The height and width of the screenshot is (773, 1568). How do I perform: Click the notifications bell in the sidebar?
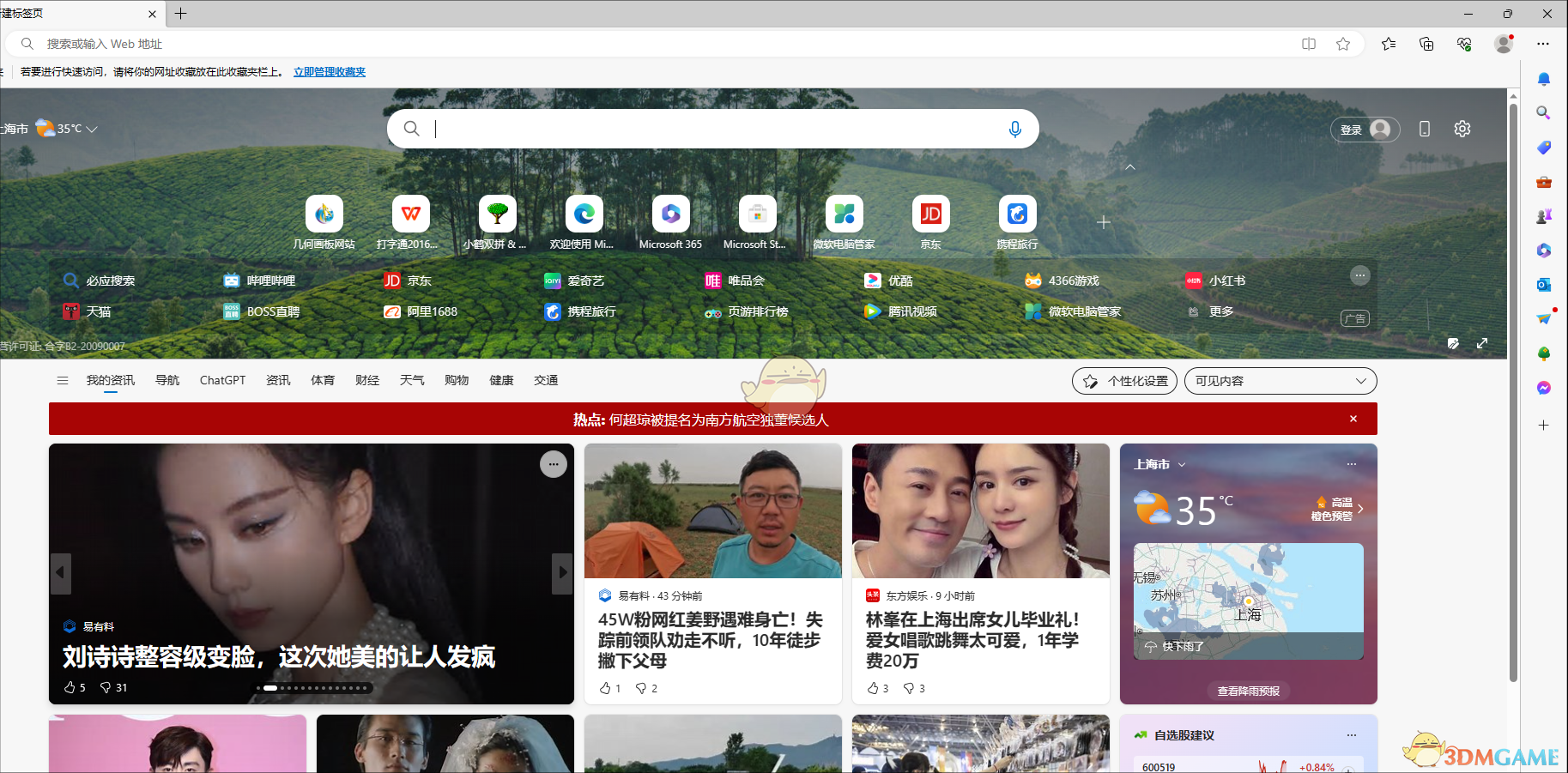1543,78
